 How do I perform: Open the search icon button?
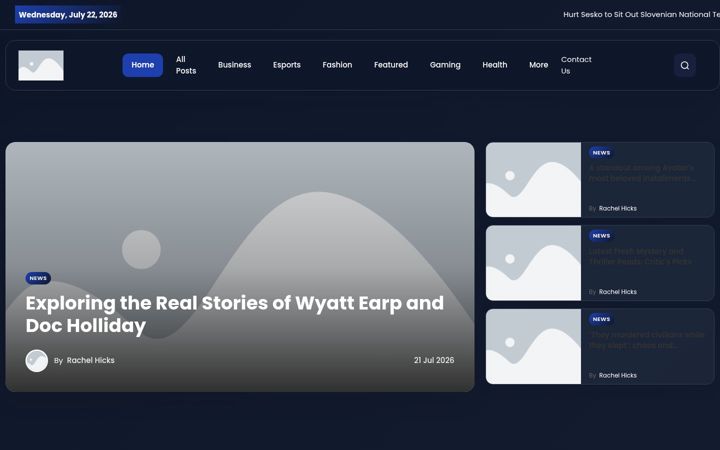pyautogui.click(x=684, y=65)
